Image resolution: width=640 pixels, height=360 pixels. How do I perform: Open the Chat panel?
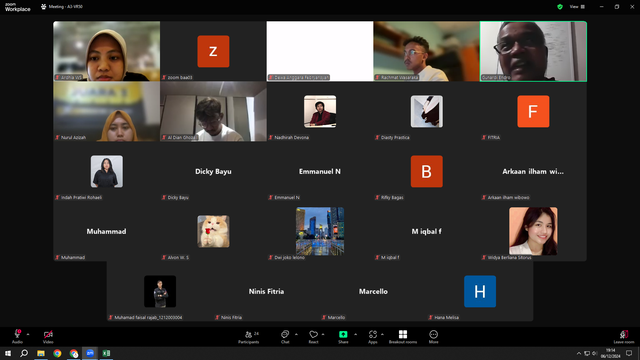pos(285,337)
